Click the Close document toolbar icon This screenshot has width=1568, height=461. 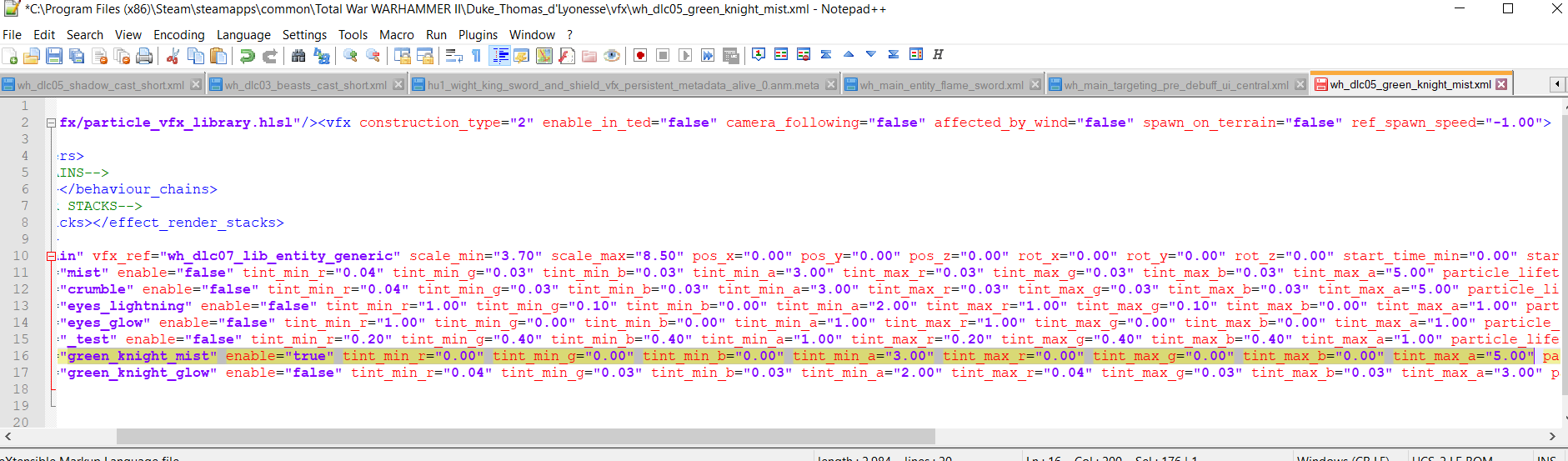click(x=99, y=56)
